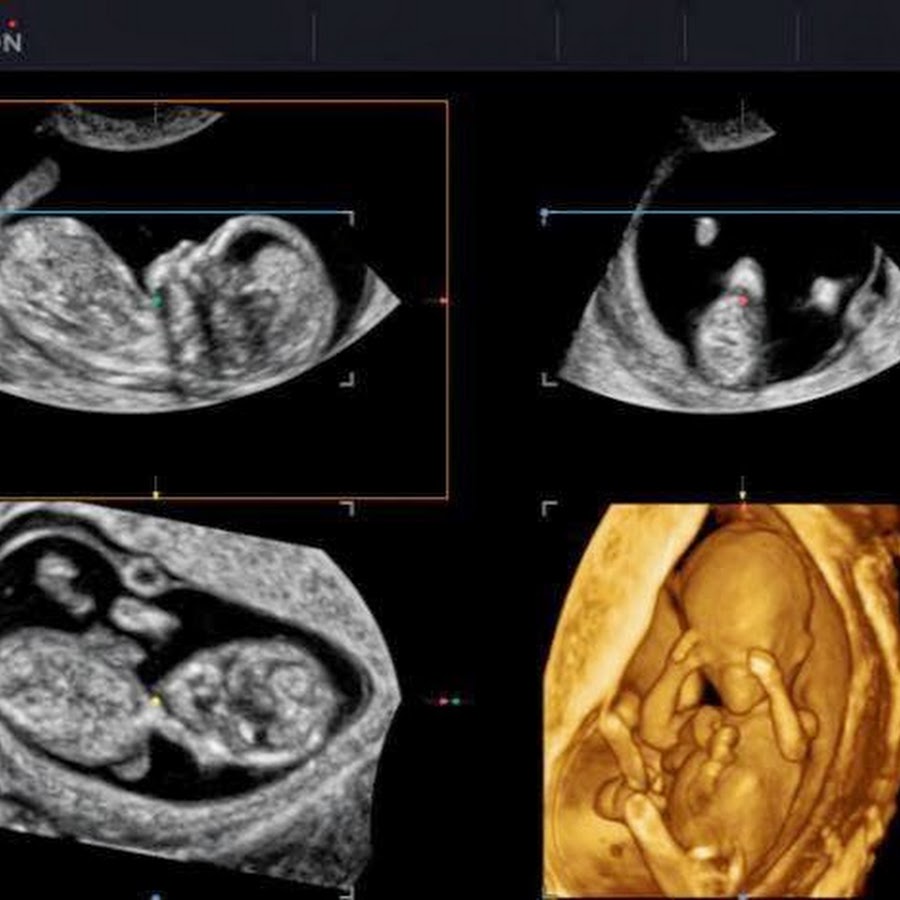Click bottom-right corner bracket of sagittal view
The width and height of the screenshot is (900, 900).
pyautogui.click(x=348, y=380)
